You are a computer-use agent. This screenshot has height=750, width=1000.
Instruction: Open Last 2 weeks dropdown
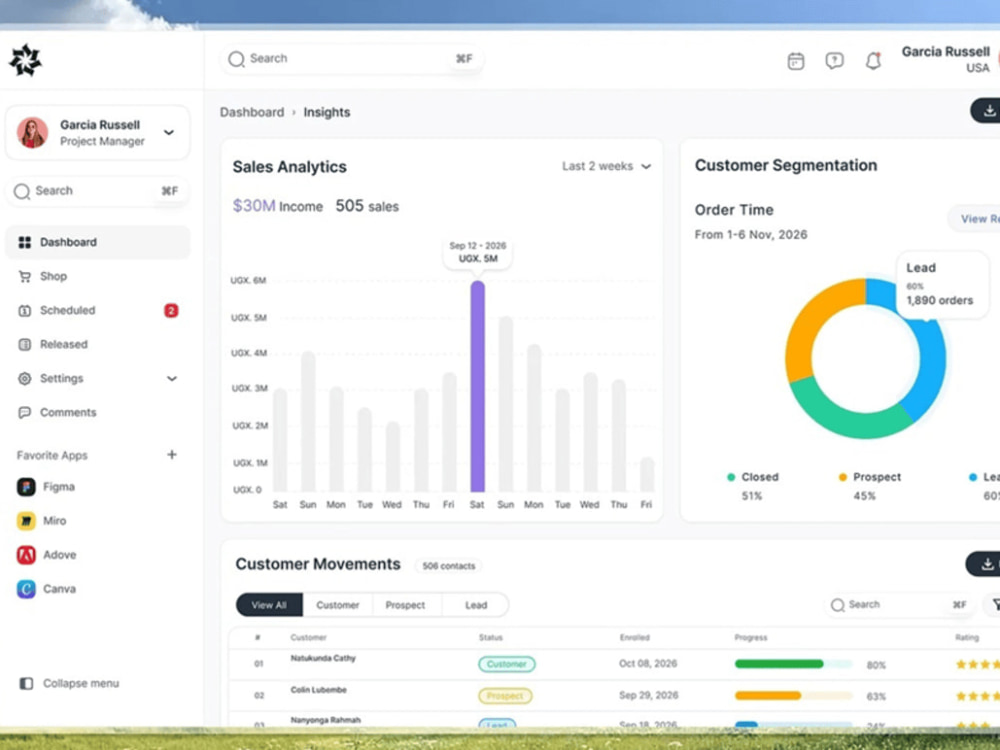pyautogui.click(x=606, y=166)
